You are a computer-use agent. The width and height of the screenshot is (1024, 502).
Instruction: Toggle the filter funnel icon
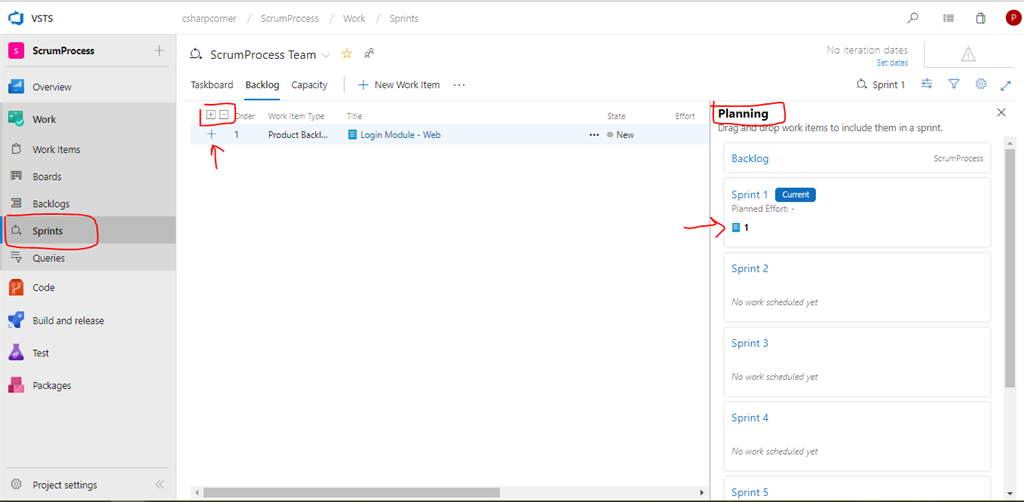953,84
